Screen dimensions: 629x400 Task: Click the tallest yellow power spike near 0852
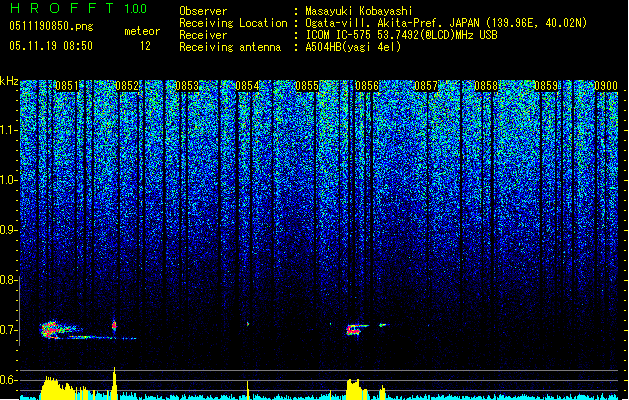114,383
